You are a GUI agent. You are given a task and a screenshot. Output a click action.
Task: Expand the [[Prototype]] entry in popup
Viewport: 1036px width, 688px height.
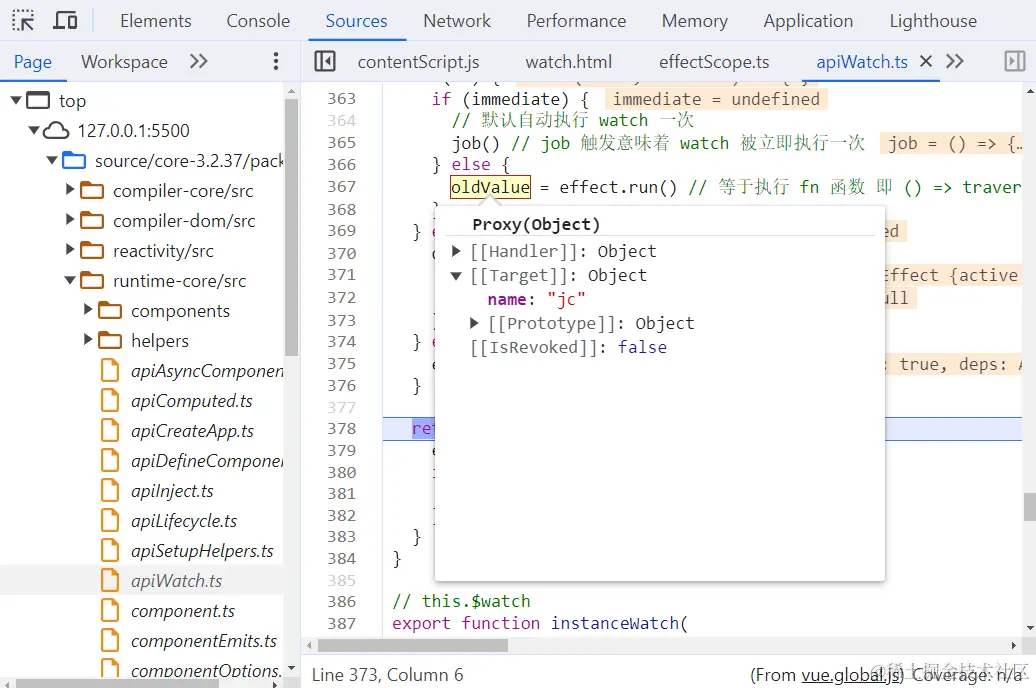pyautogui.click(x=474, y=323)
